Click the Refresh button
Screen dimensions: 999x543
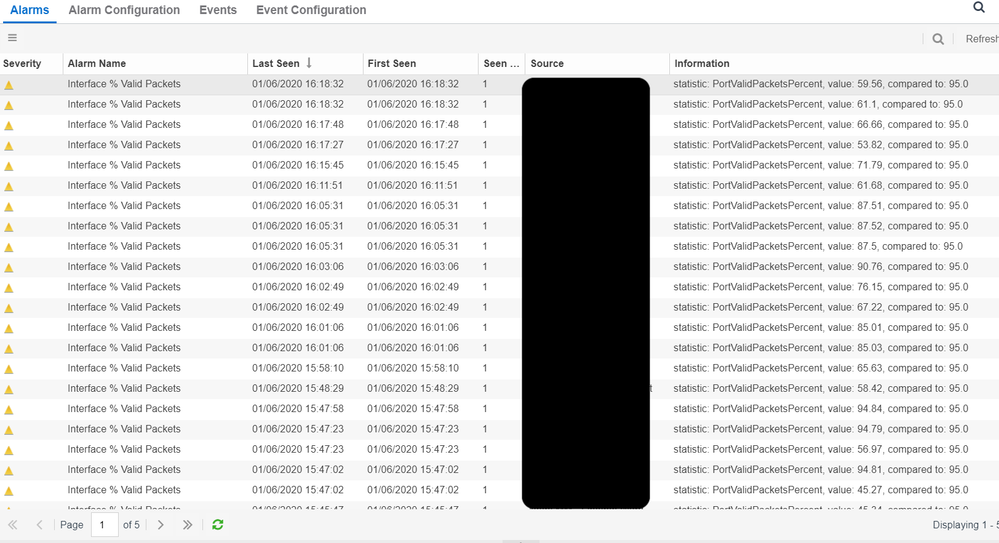tap(982, 39)
